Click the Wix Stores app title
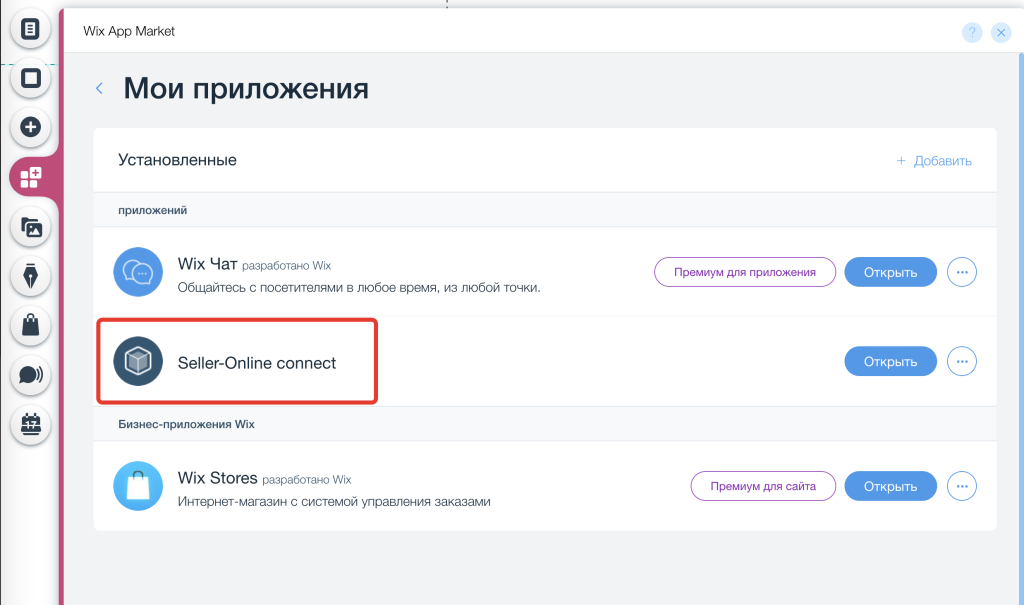 pyautogui.click(x=217, y=478)
